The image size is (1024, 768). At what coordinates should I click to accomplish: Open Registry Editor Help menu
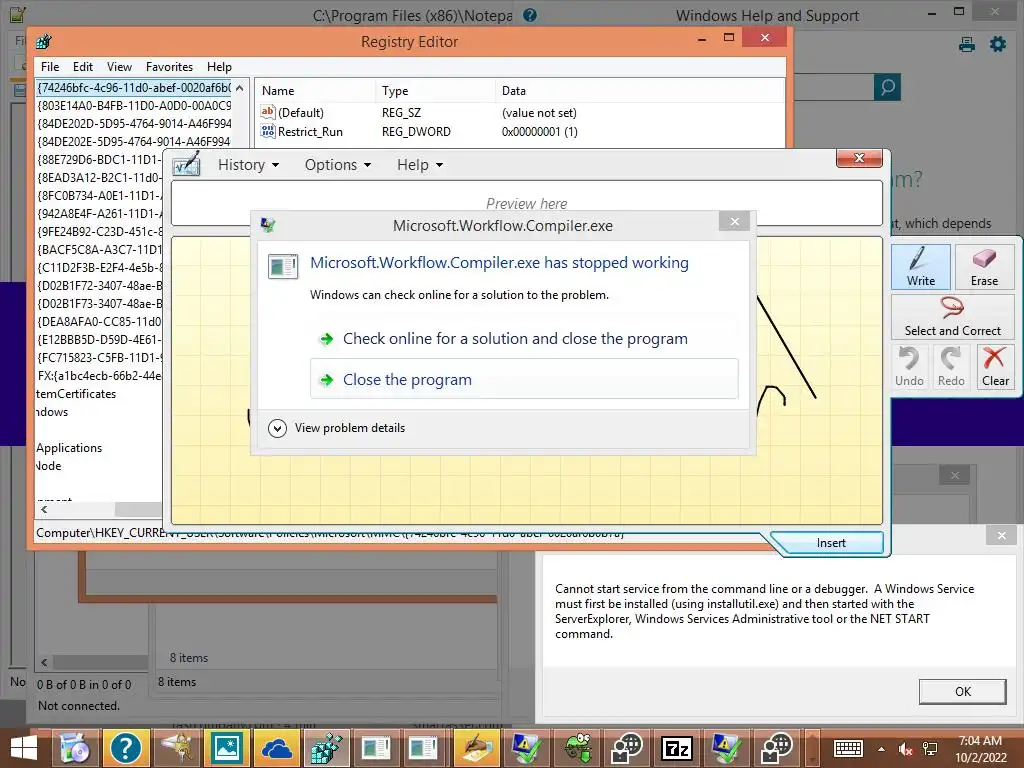point(219,67)
